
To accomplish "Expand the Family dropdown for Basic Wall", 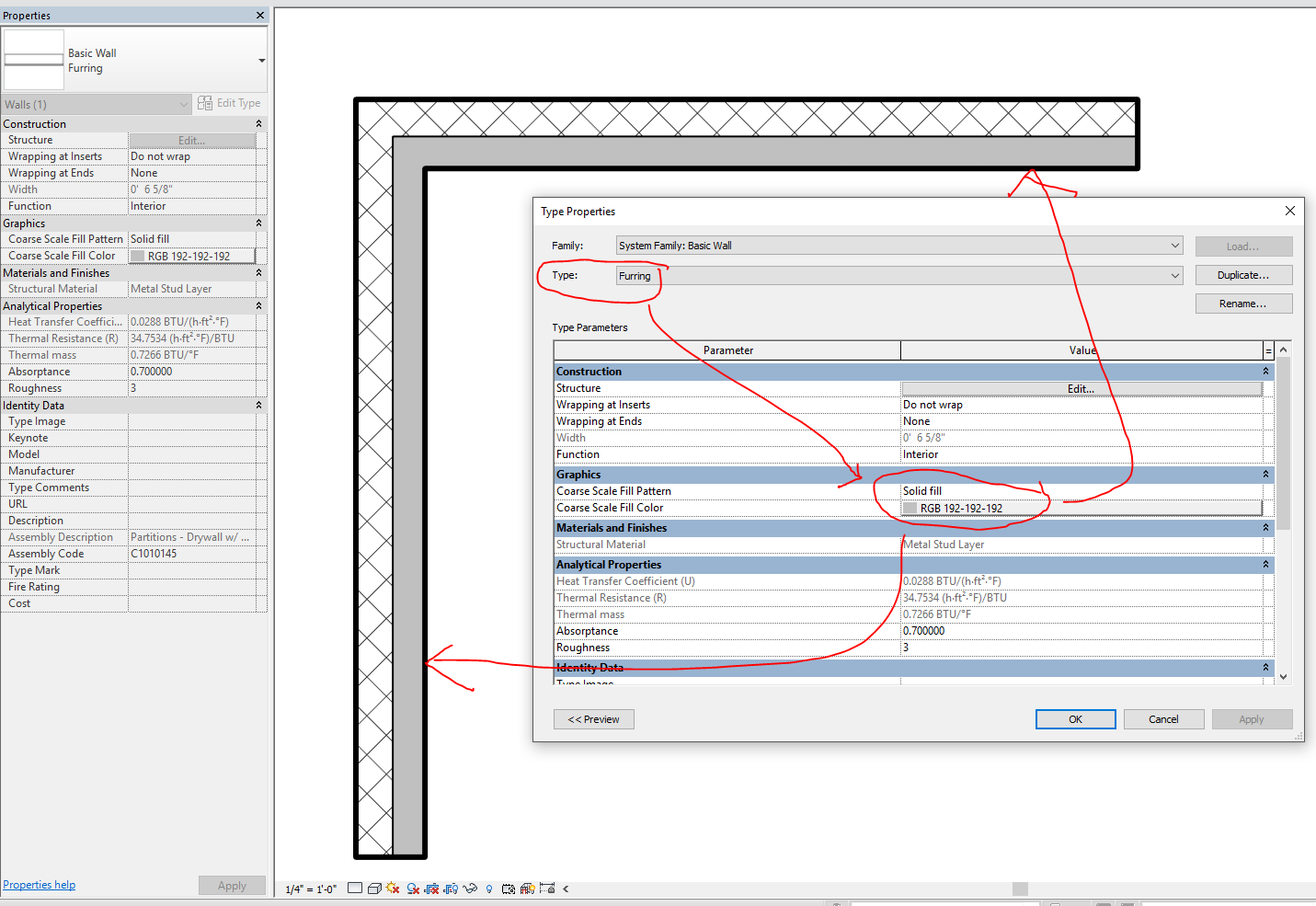I will tap(1173, 245).
